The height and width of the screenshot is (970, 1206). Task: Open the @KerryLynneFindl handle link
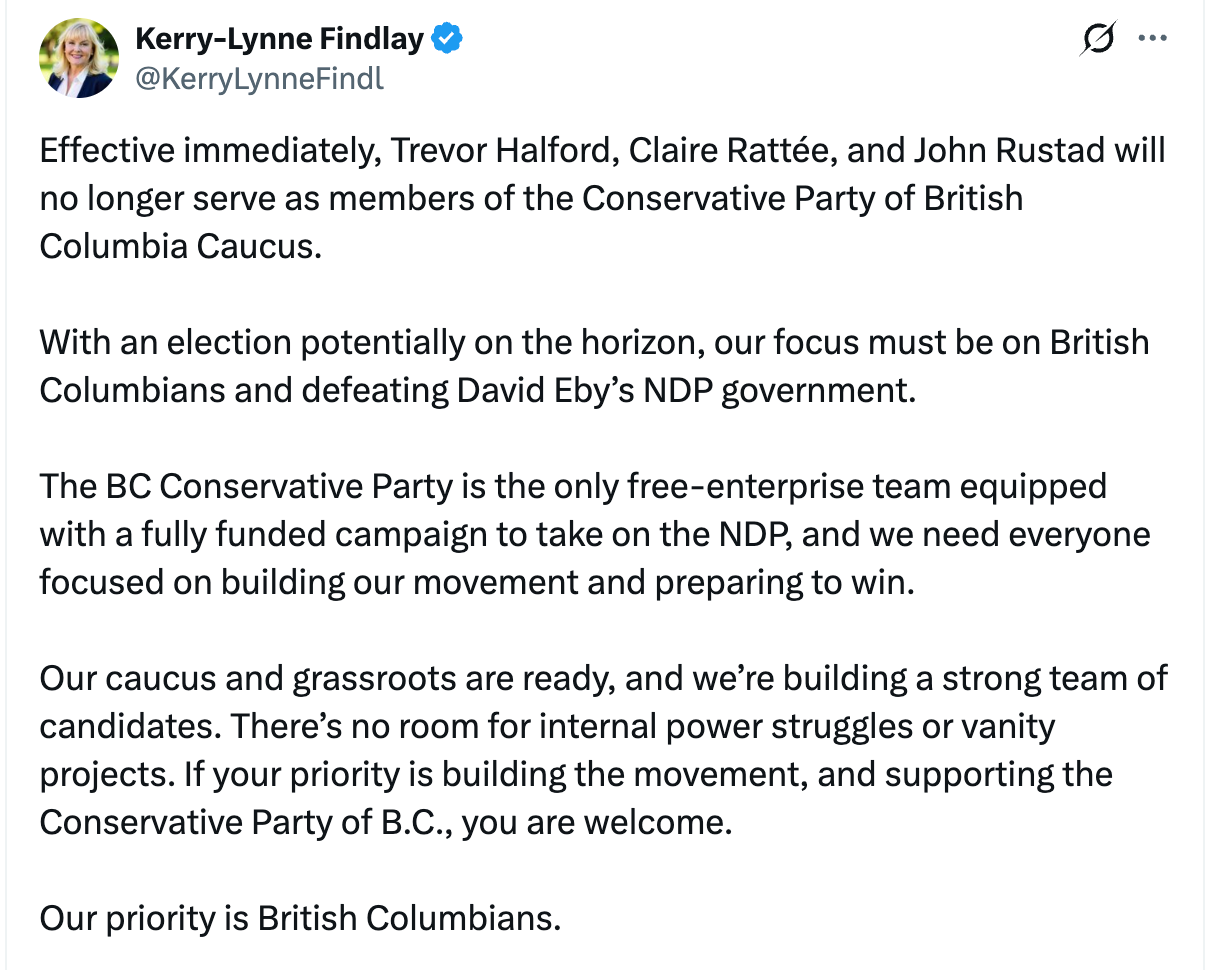point(259,78)
